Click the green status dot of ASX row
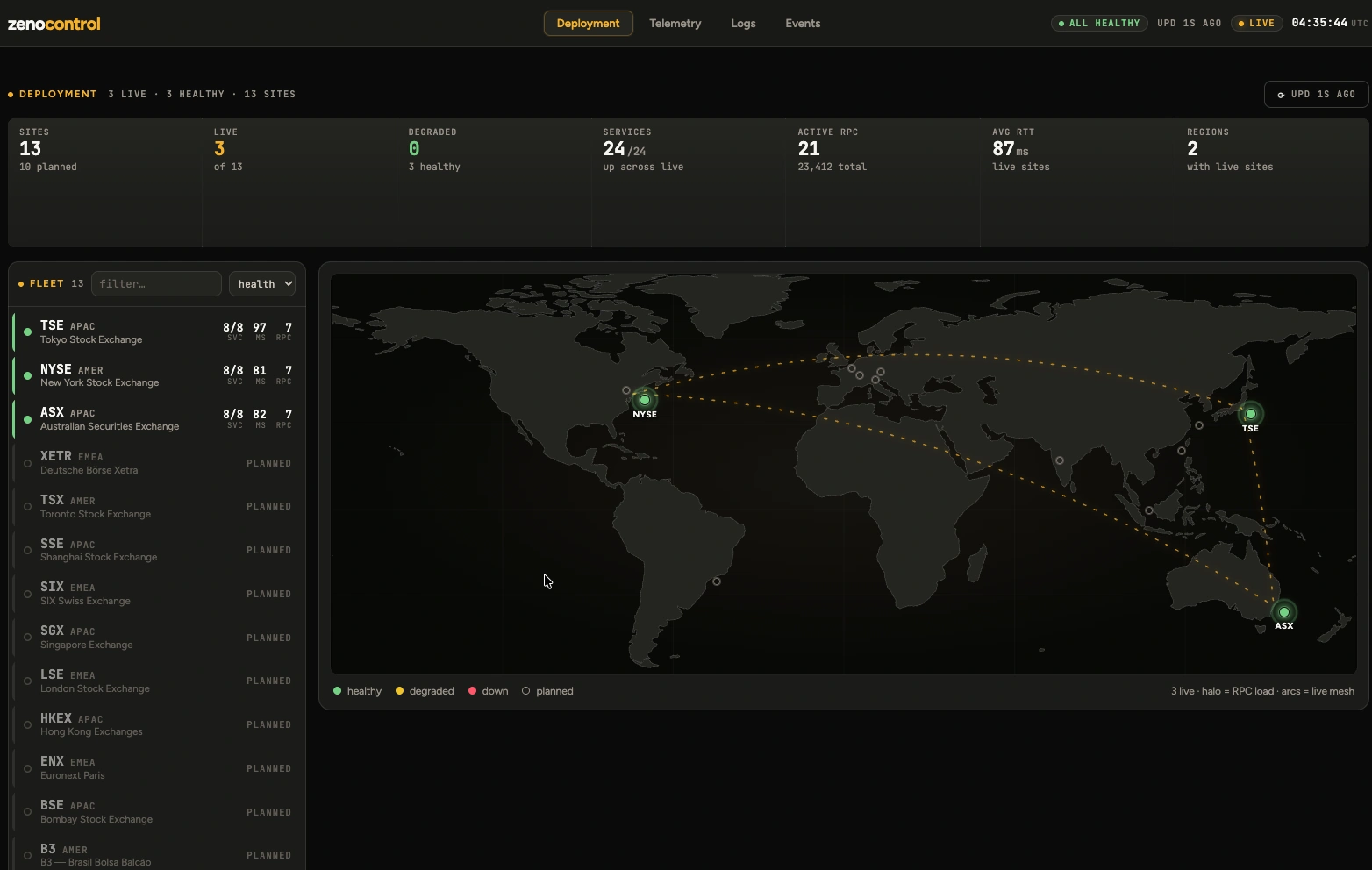Viewport: 1372px width, 870px height. click(27, 419)
